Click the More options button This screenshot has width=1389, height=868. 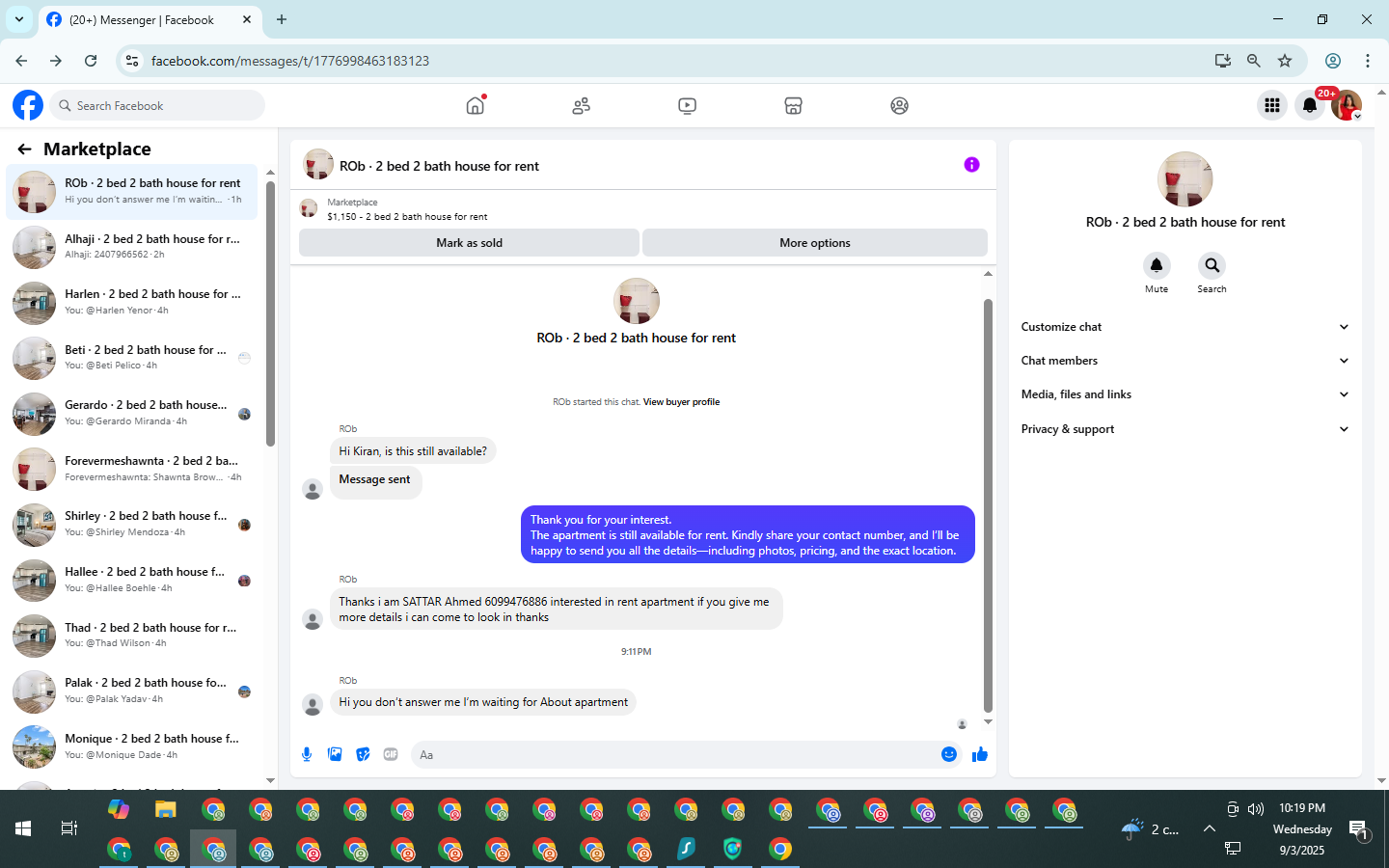pyautogui.click(x=815, y=243)
